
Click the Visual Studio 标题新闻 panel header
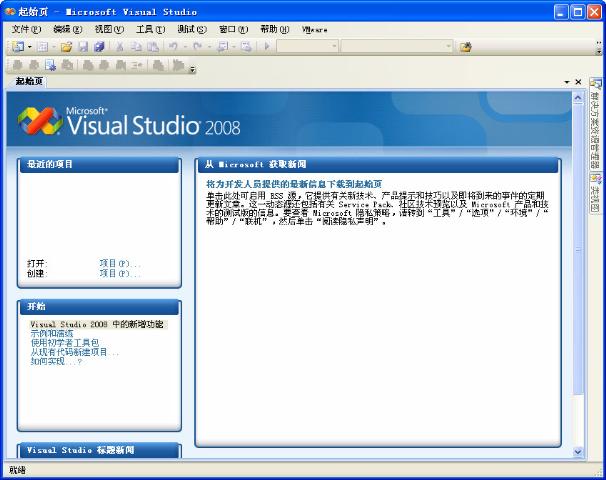click(x=99, y=450)
